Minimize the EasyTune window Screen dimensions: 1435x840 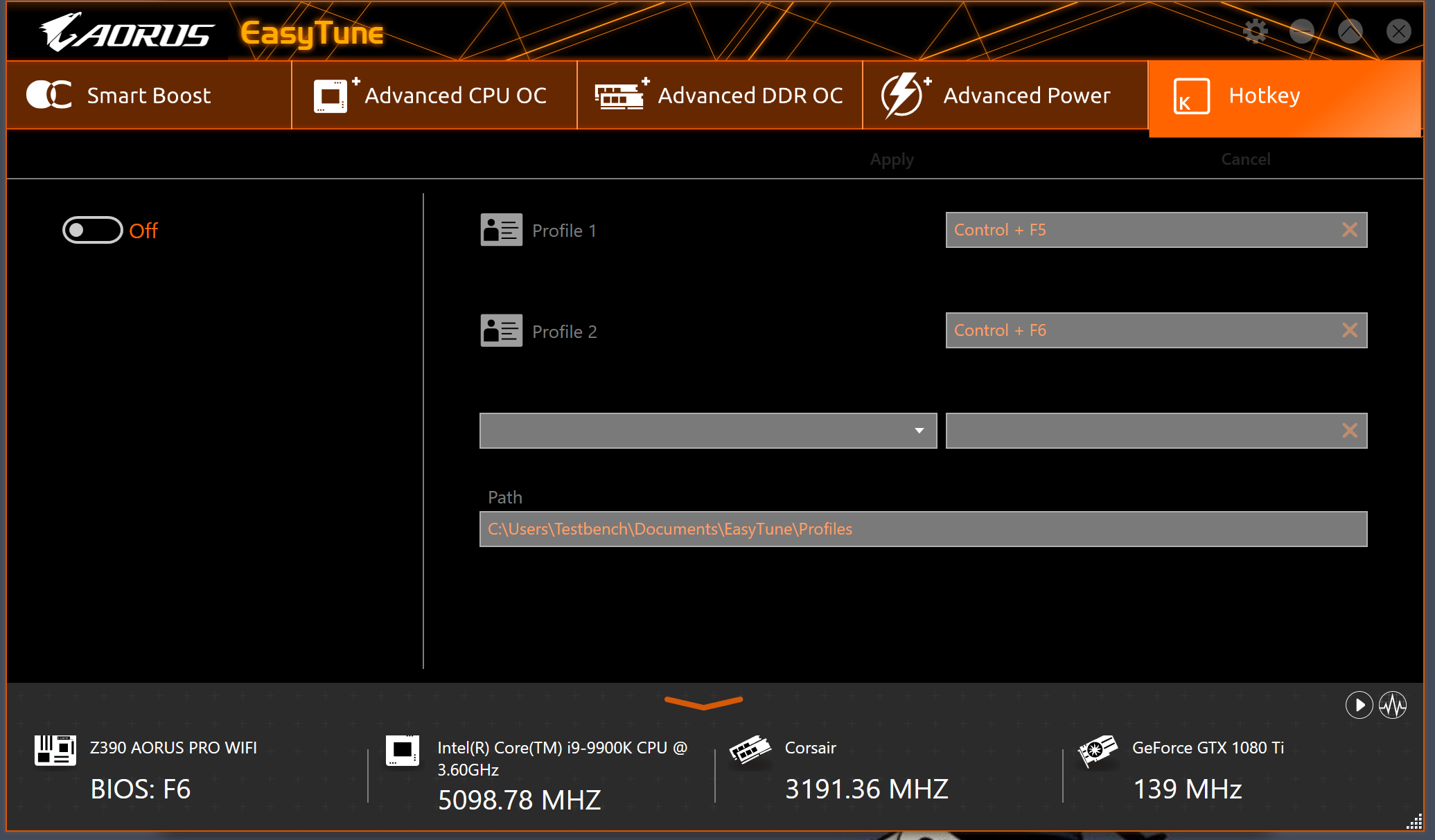click(1302, 31)
